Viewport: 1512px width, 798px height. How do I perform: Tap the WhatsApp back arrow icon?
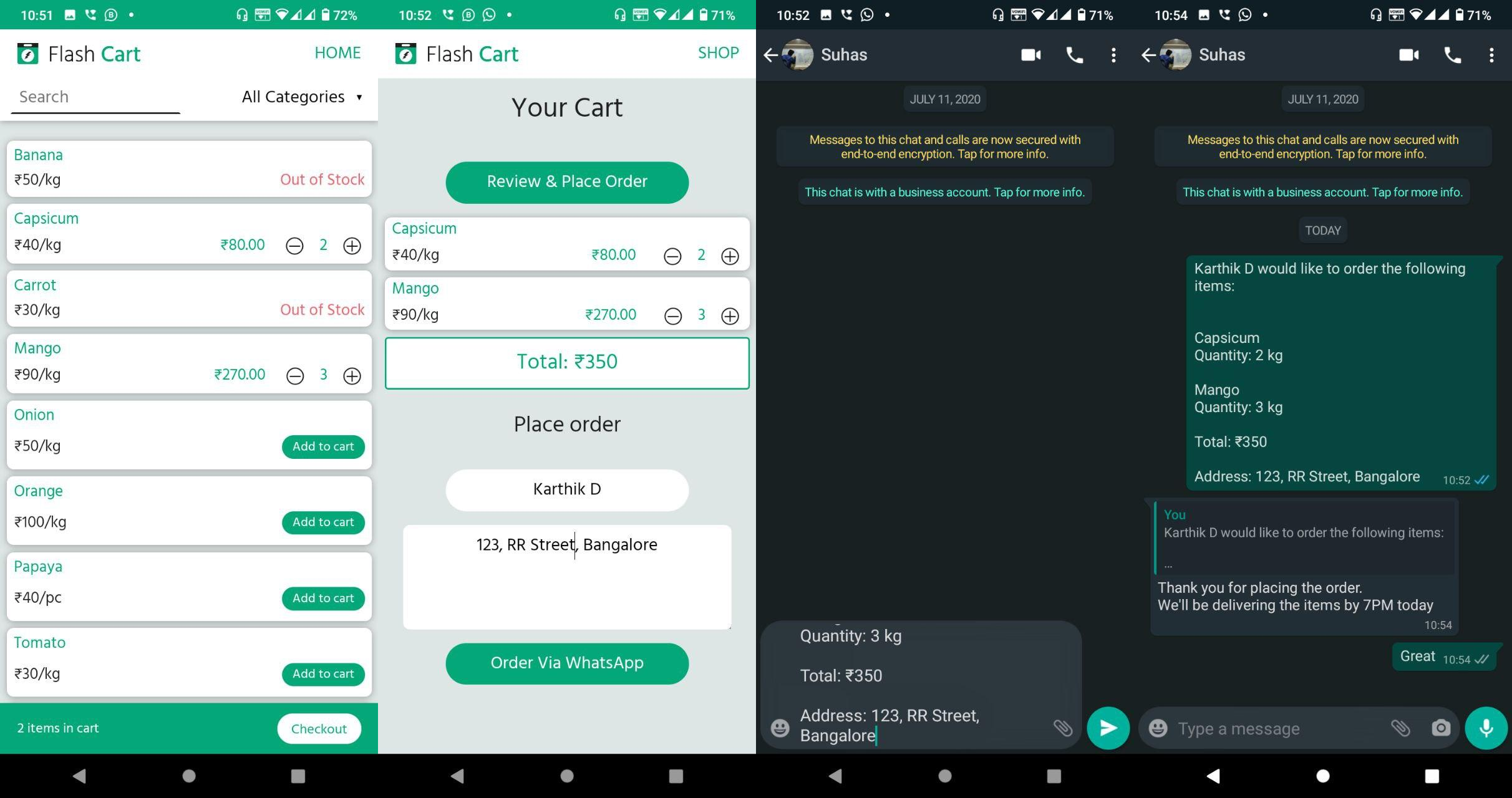point(775,54)
